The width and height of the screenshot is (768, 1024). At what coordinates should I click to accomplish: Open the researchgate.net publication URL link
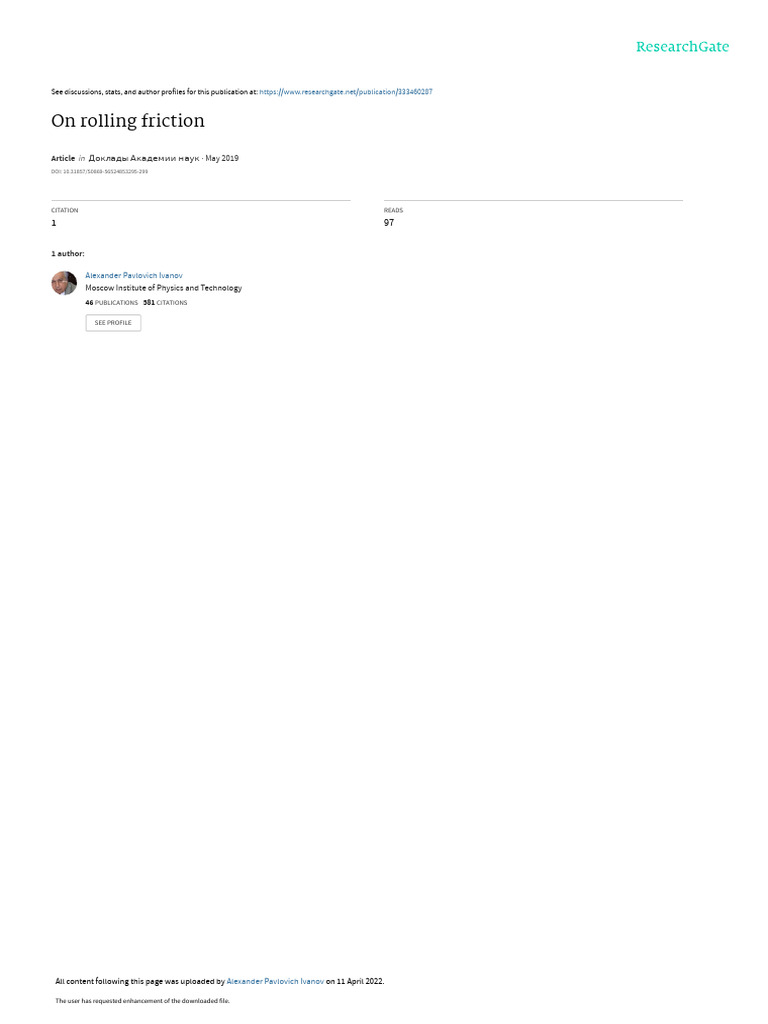pyautogui.click(x=345, y=92)
